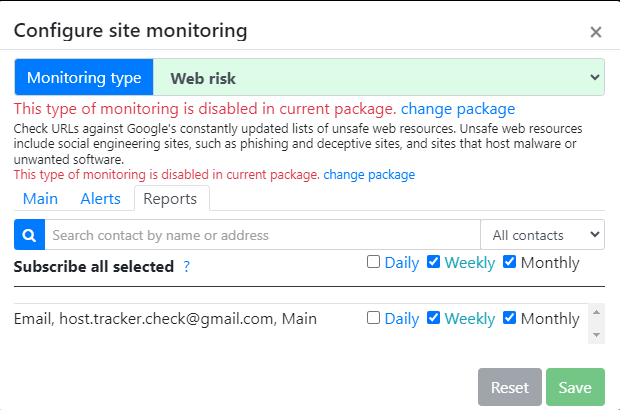Click the question mark help icon
Viewport: 620px width, 410px height.
pyautogui.click(x=187, y=266)
